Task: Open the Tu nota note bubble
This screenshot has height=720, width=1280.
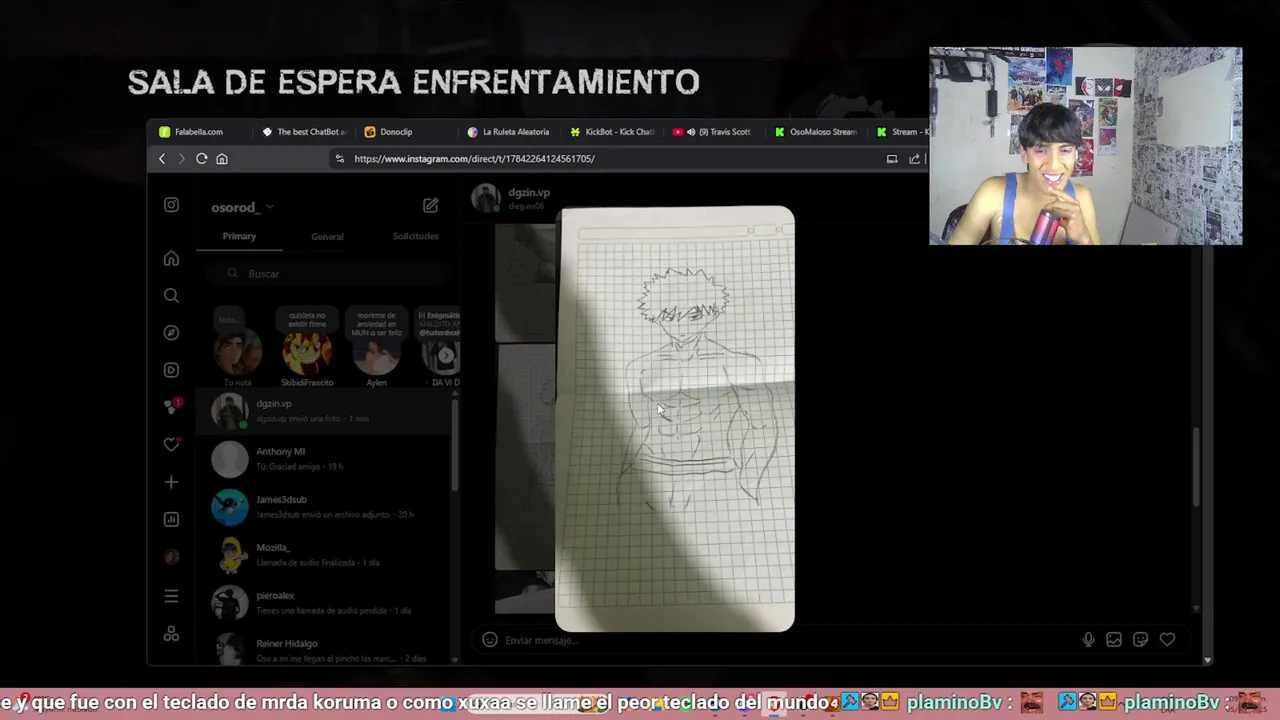Action: point(237,349)
